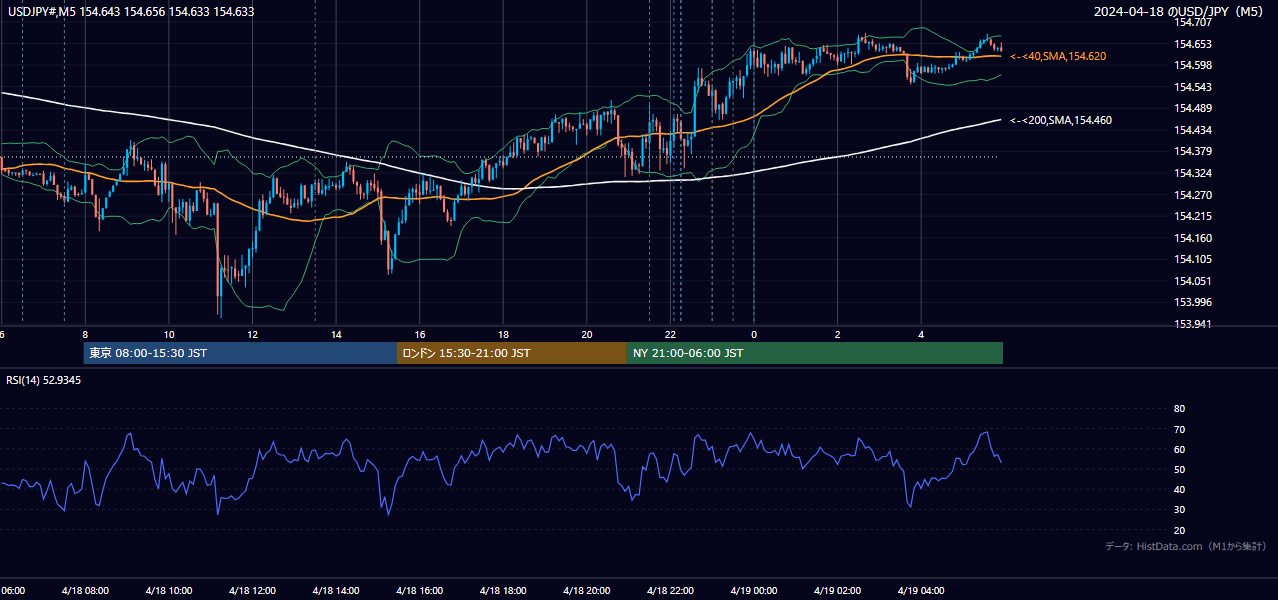The width and height of the screenshot is (1278, 600).
Task: Click the 4/19 04:00 date axis label
Action: [x=921, y=591]
